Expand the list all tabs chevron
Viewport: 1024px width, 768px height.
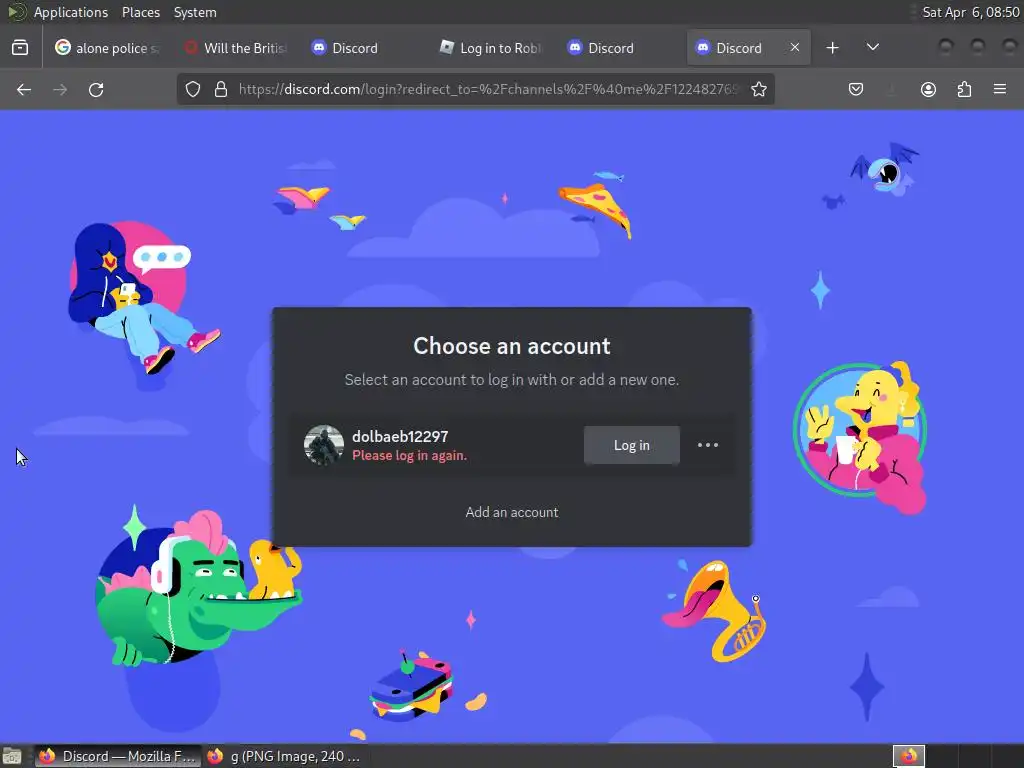click(872, 47)
